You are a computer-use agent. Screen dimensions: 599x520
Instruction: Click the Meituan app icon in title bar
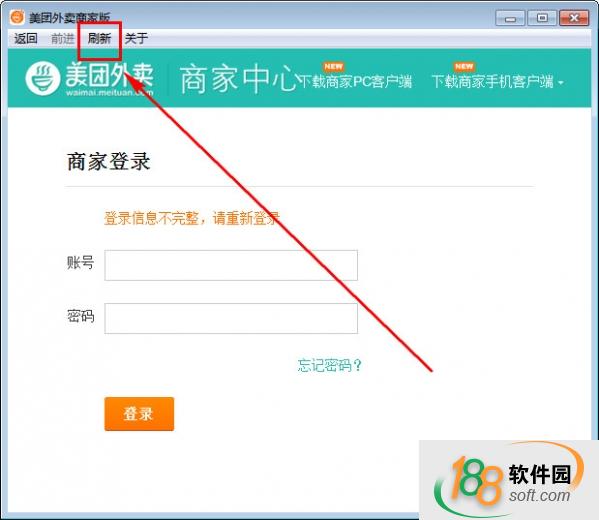point(17,17)
